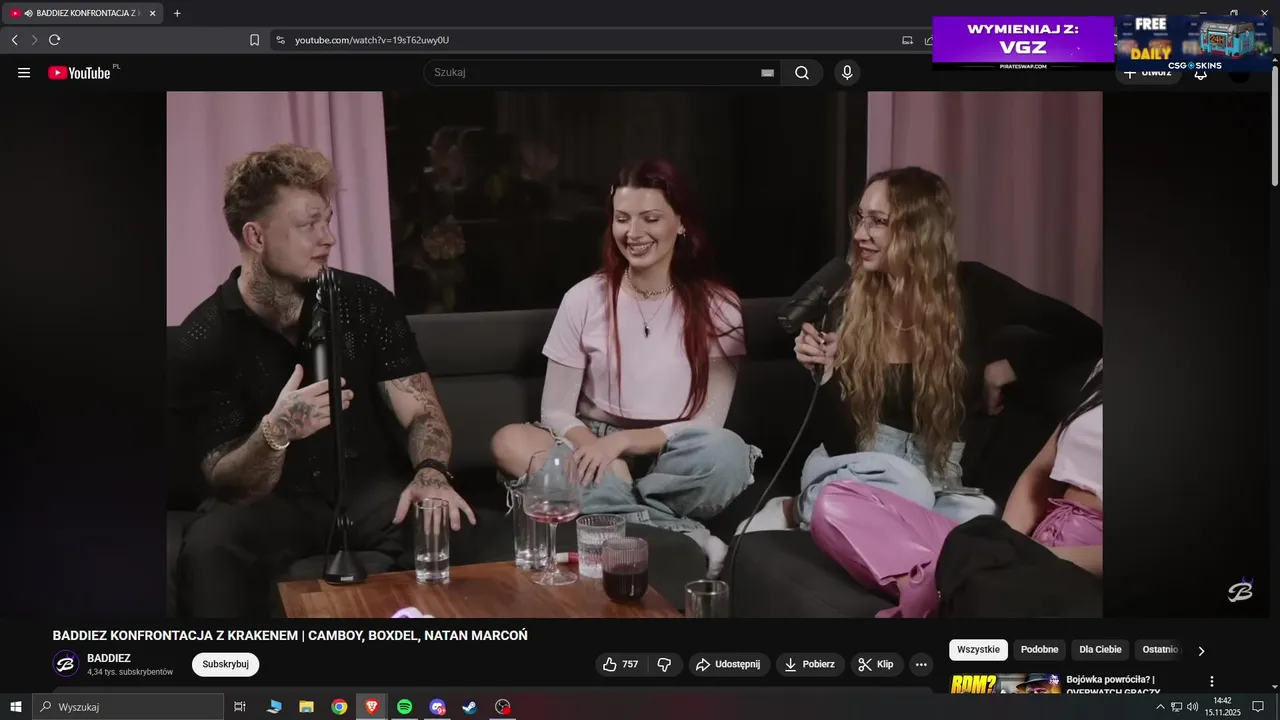
Task: Click the BADDIEZ watermark in video corner
Action: pos(1240,590)
